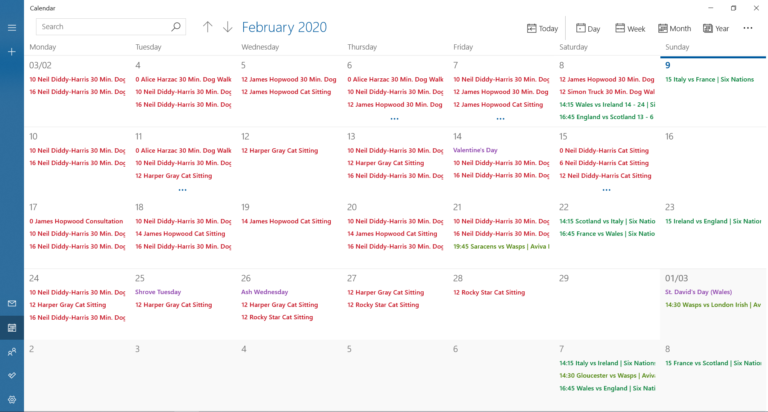Select the empty day Sunday 16
The height and width of the screenshot is (412, 768).
(713, 162)
